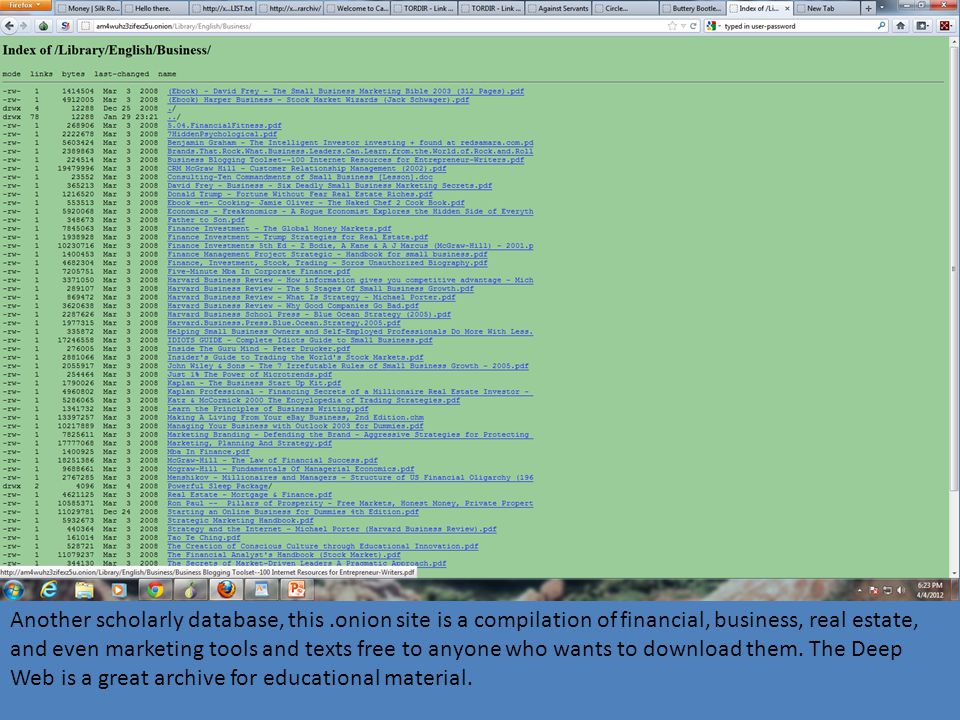The width and height of the screenshot is (960, 720).
Task: Click the volume speaker tray icon
Action: 900,590
